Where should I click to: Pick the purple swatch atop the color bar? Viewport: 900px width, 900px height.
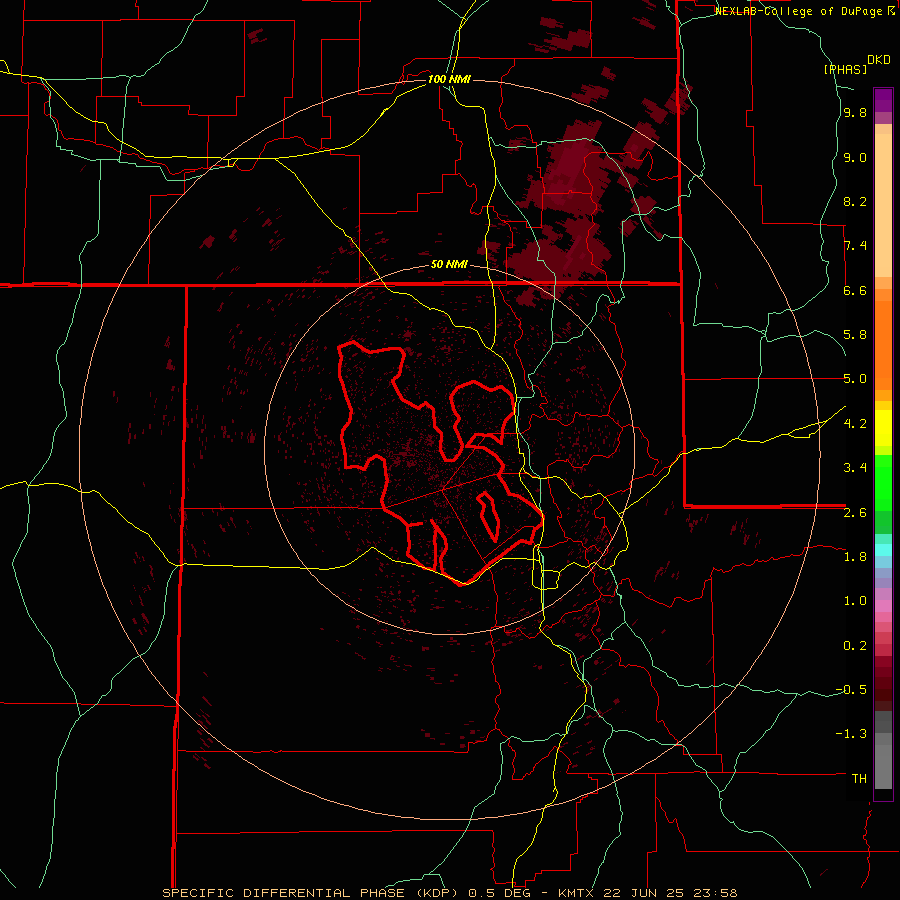[x=883, y=100]
